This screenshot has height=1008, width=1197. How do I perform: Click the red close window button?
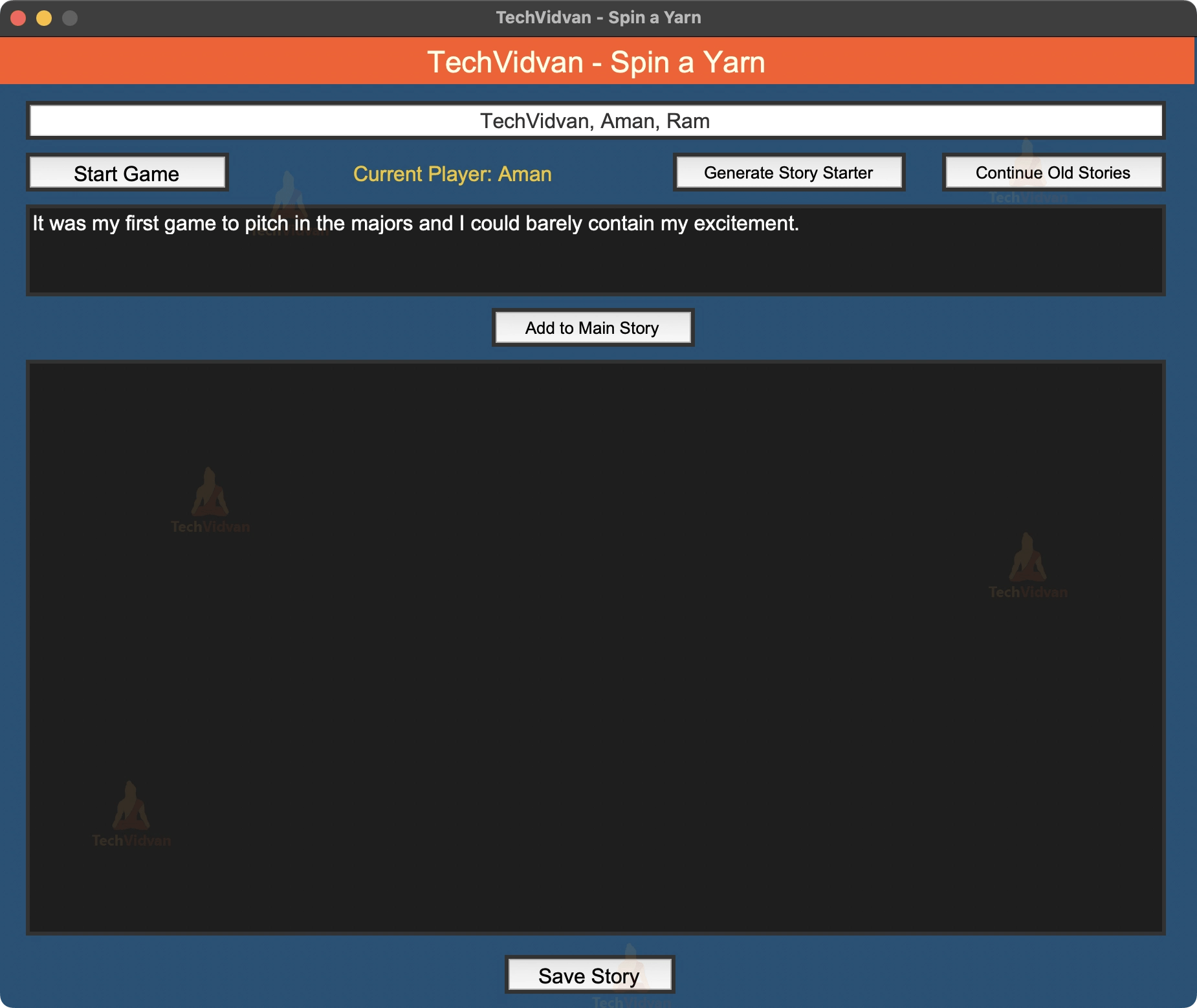(19, 19)
